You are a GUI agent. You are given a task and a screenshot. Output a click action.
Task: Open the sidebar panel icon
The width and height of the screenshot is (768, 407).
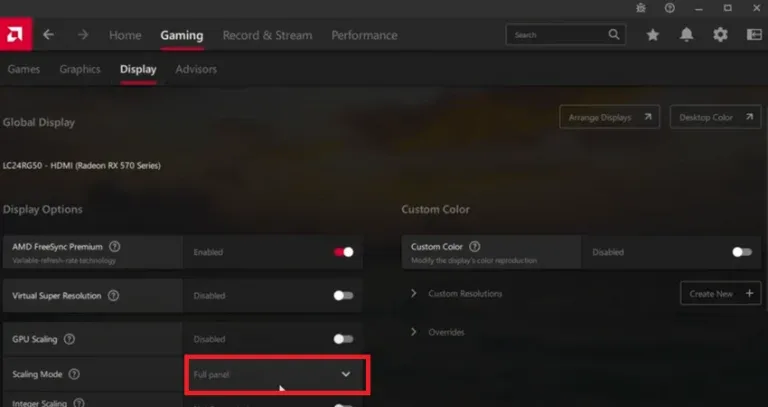(x=754, y=35)
